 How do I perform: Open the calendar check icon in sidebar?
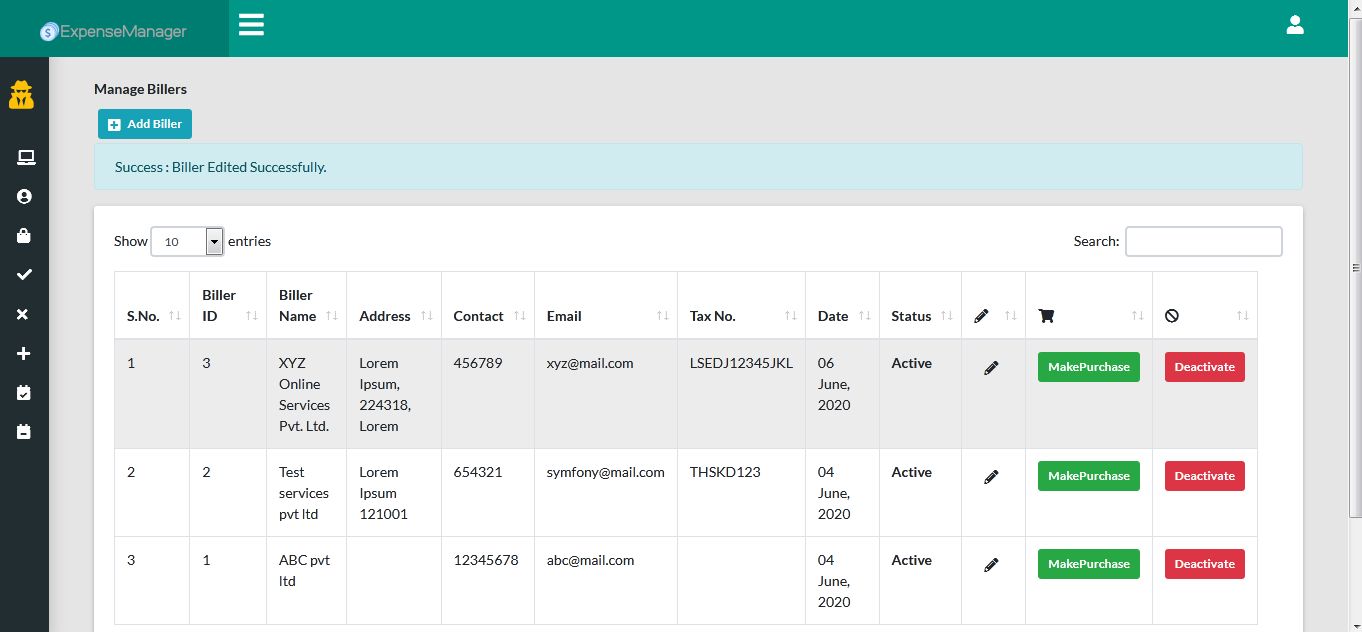click(x=25, y=393)
